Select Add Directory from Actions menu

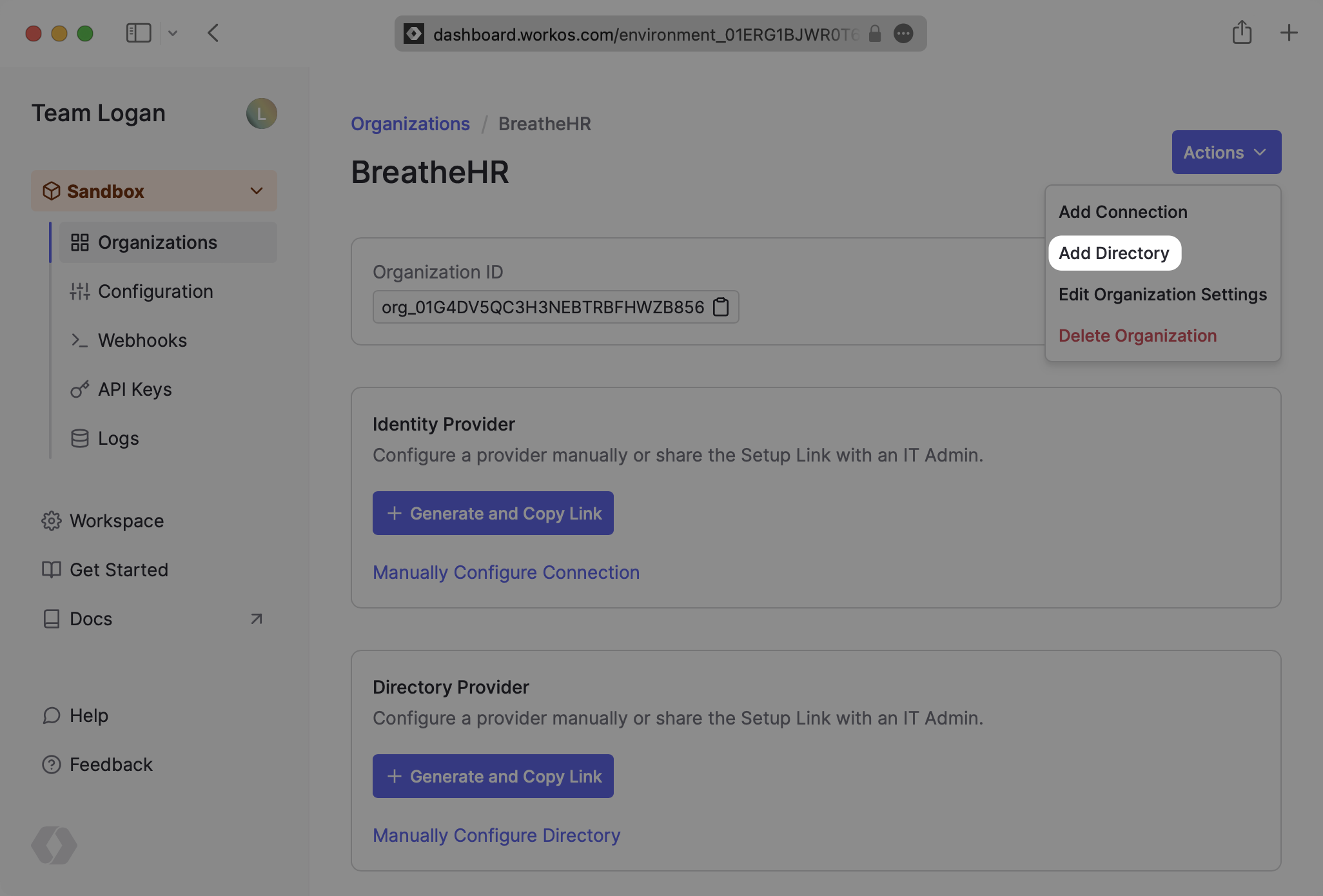click(1113, 253)
